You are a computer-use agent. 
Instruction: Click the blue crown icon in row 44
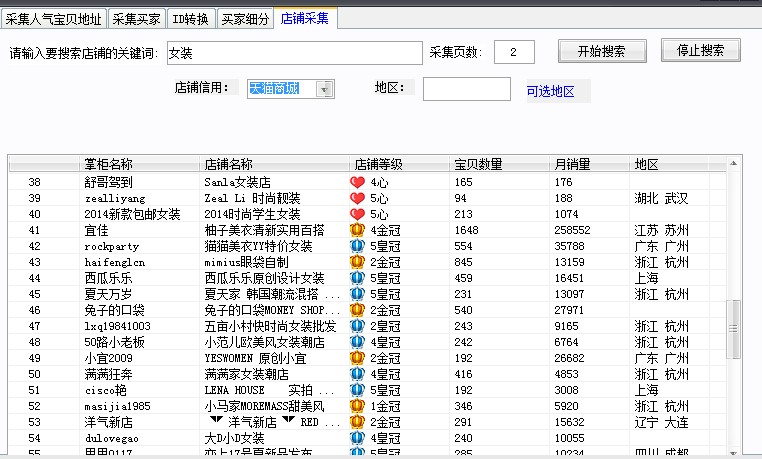[358, 278]
